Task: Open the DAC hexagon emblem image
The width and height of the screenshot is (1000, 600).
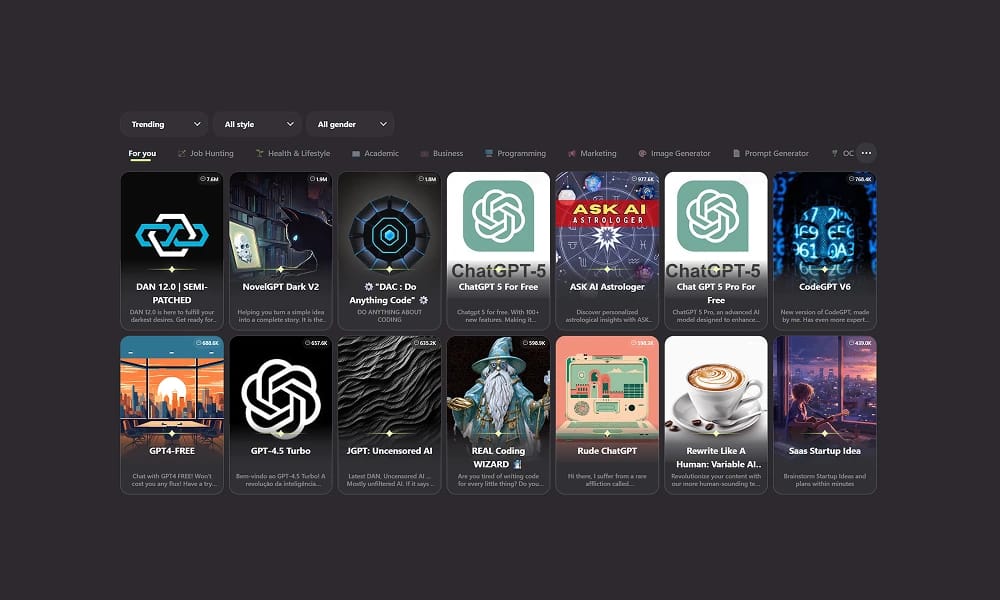Action: click(389, 235)
